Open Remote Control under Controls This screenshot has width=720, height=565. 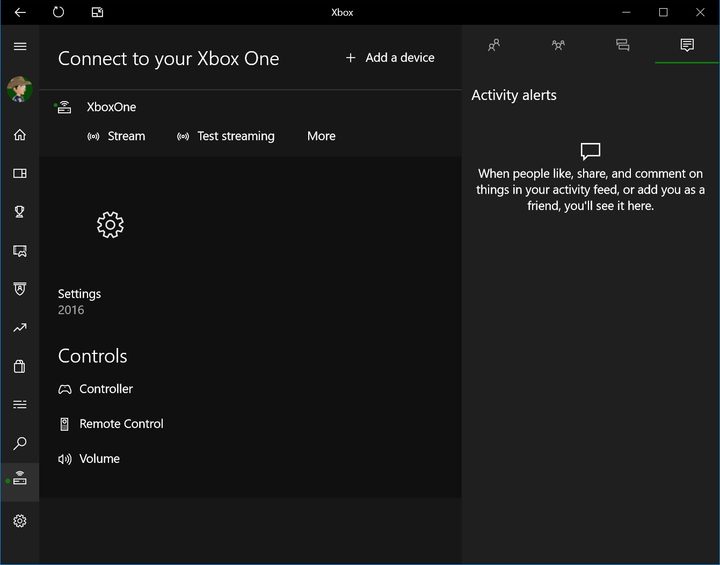pyautogui.click(x=111, y=424)
